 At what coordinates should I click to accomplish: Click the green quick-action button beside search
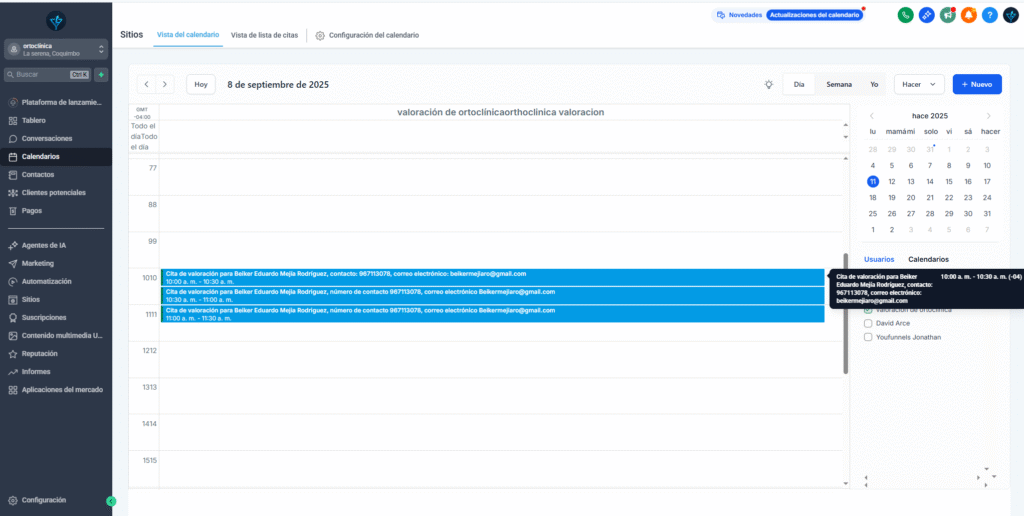[101, 75]
